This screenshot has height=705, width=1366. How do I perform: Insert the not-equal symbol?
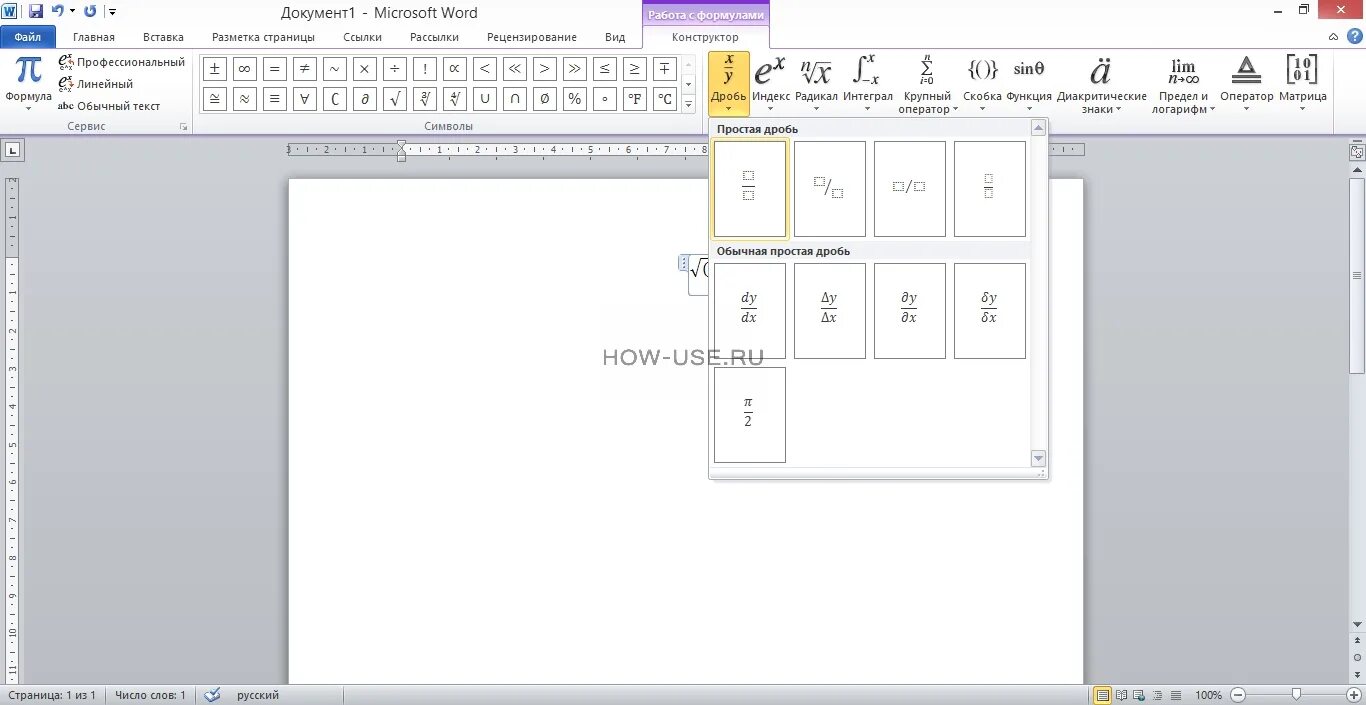[304, 69]
